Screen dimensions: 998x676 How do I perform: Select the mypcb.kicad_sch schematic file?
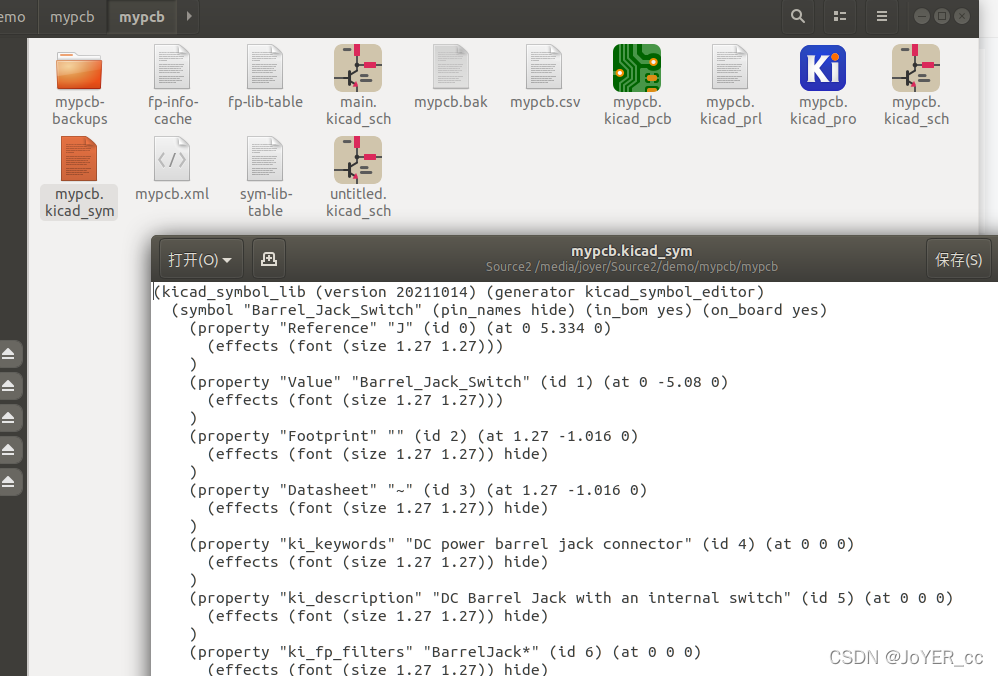916,67
